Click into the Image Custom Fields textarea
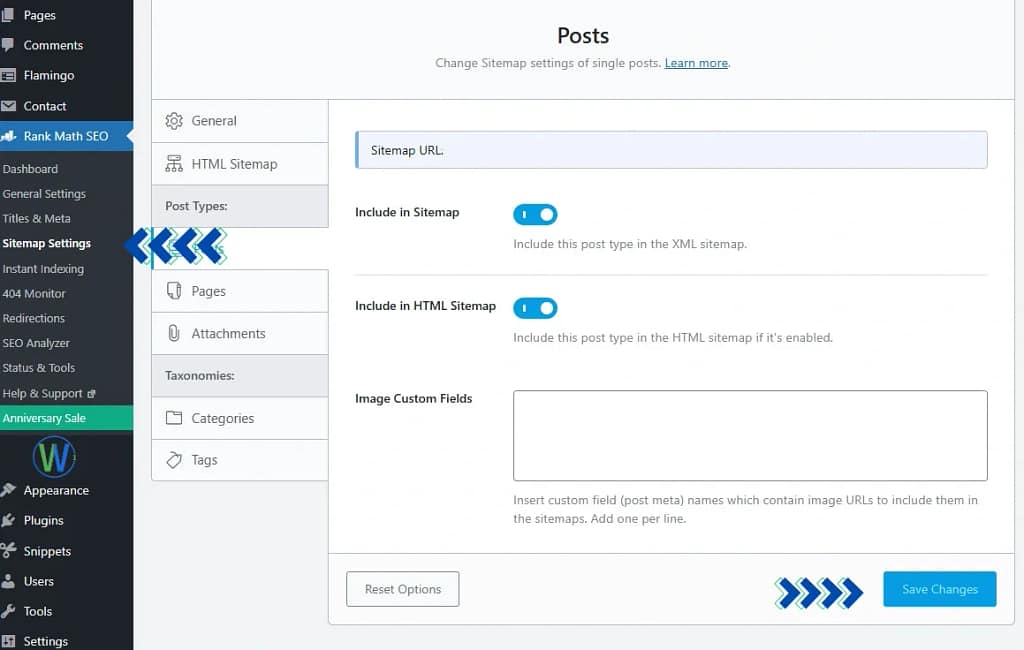This screenshot has width=1024, height=650. coord(750,435)
